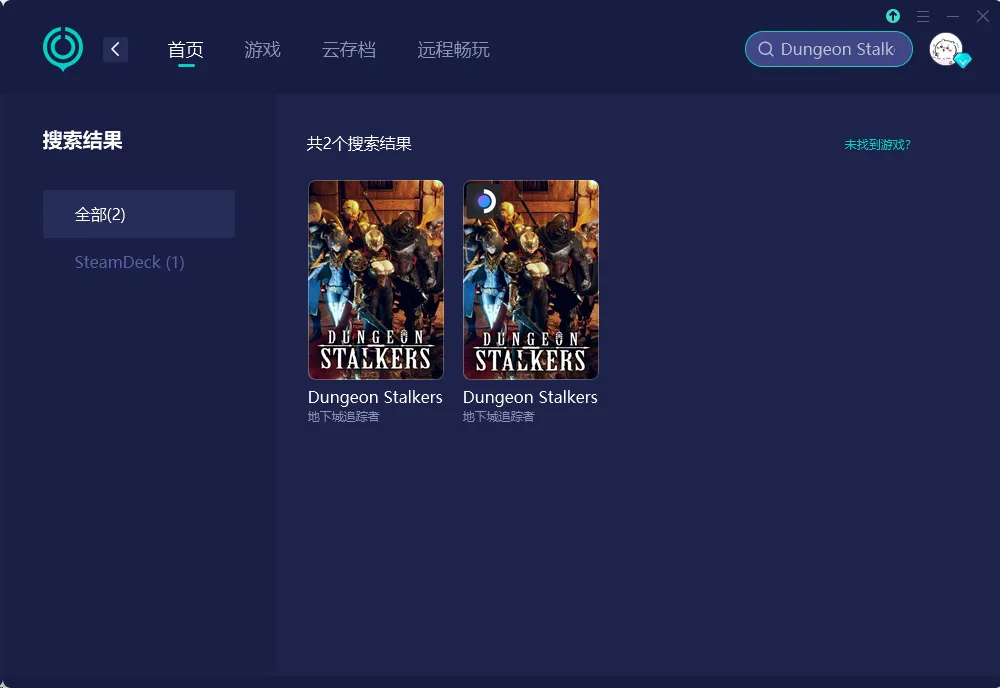
Task: Open the 远程畅玩 tab
Action: pos(453,50)
